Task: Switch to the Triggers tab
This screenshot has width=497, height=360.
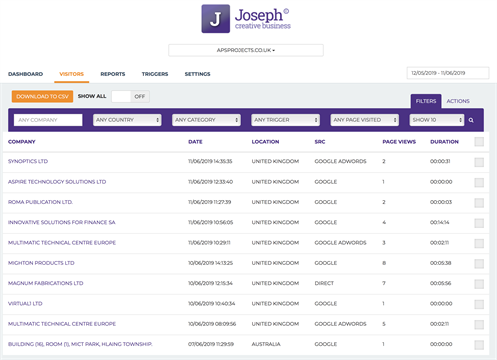Action: 155,74
